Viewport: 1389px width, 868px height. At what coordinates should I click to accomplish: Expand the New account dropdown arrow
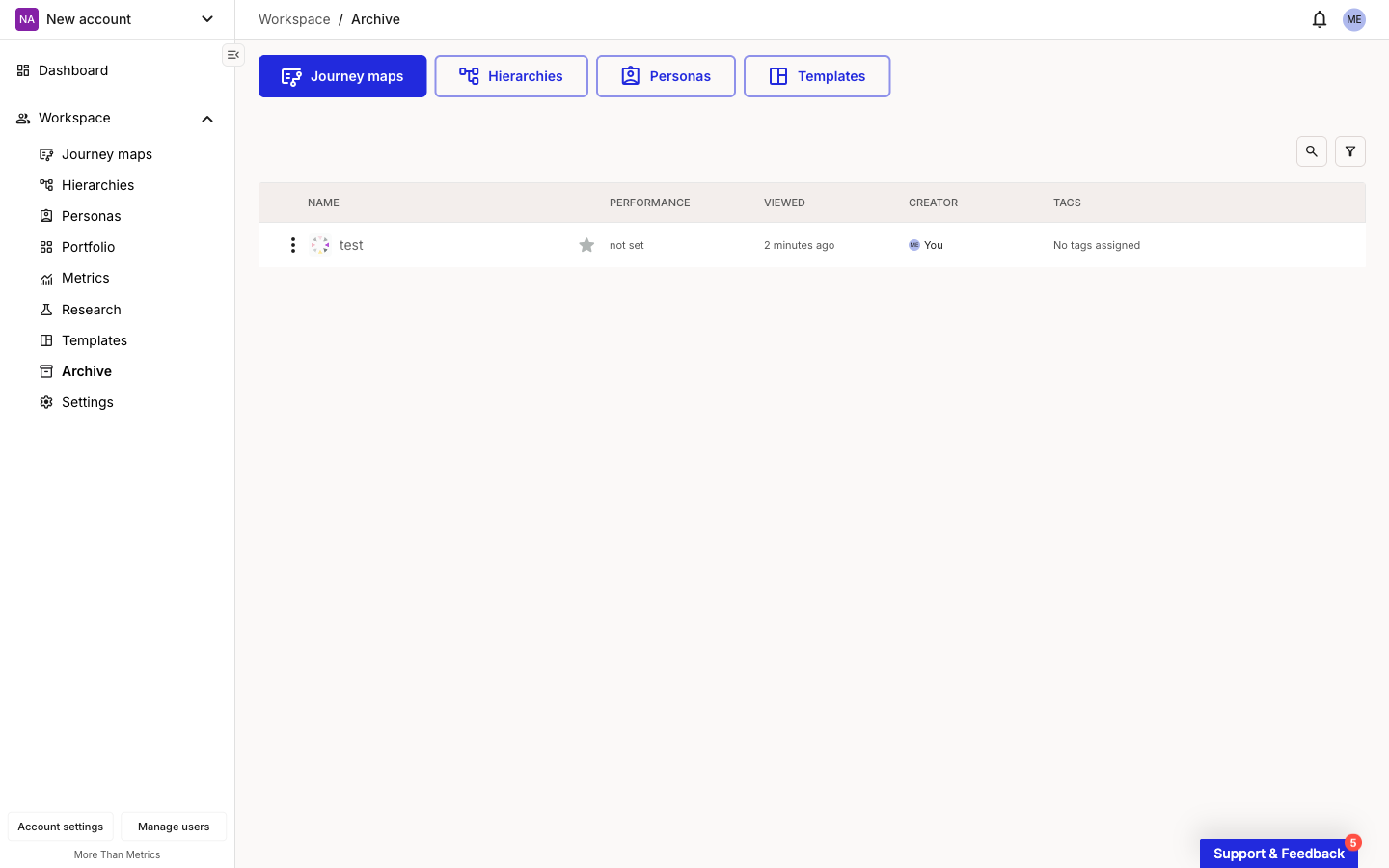[x=207, y=19]
